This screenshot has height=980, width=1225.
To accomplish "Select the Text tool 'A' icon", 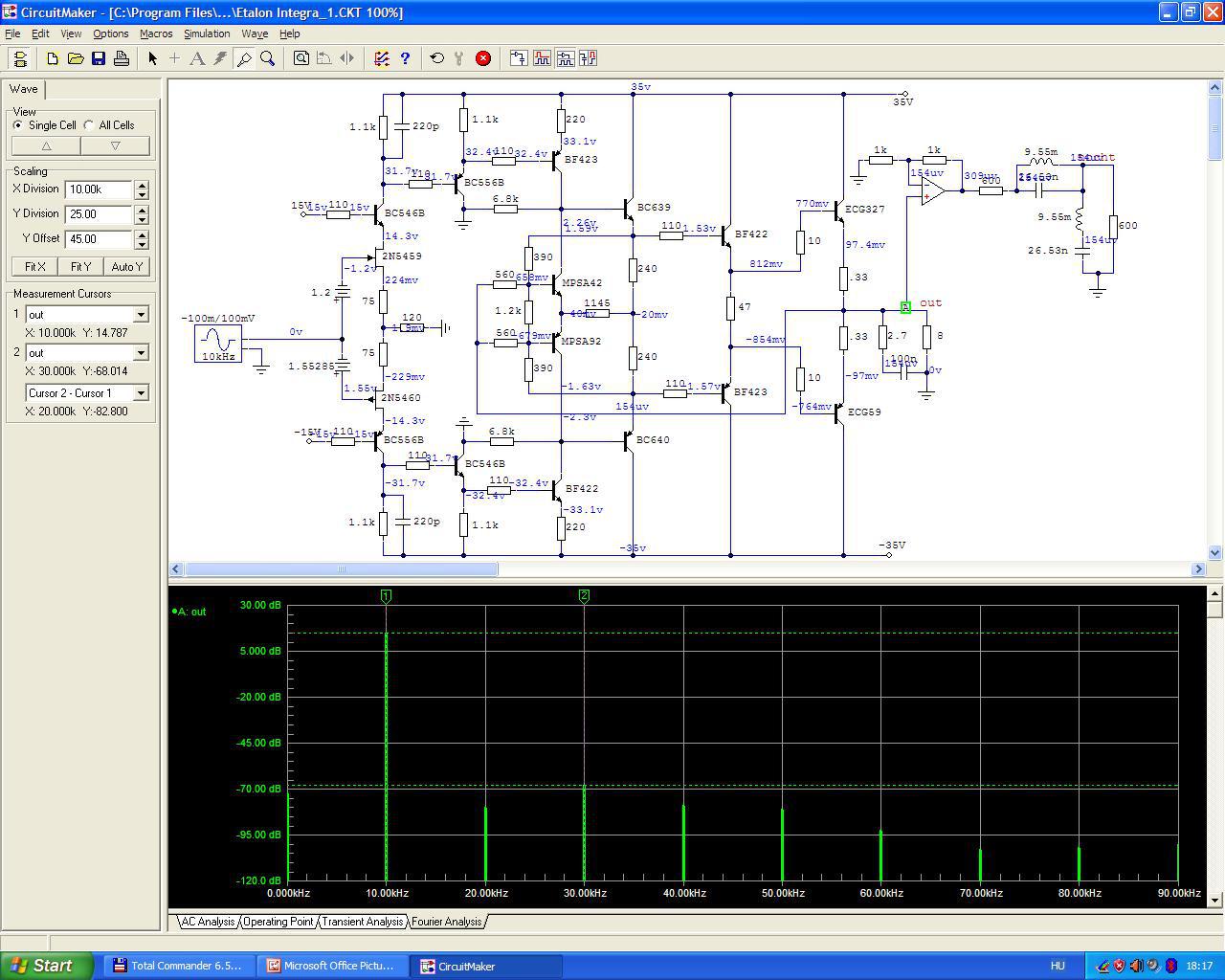I will (x=197, y=58).
